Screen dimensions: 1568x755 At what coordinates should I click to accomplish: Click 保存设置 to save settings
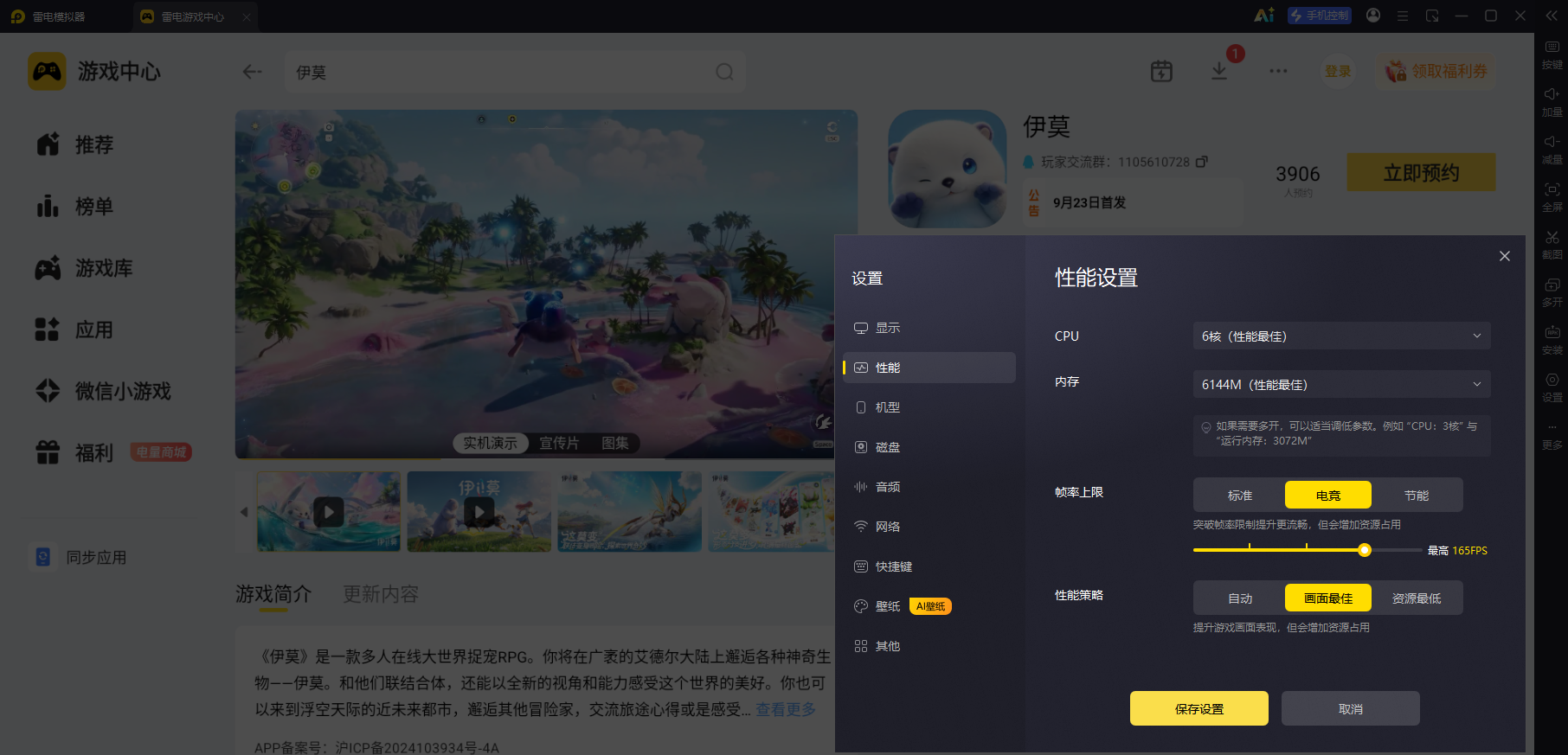click(1199, 708)
